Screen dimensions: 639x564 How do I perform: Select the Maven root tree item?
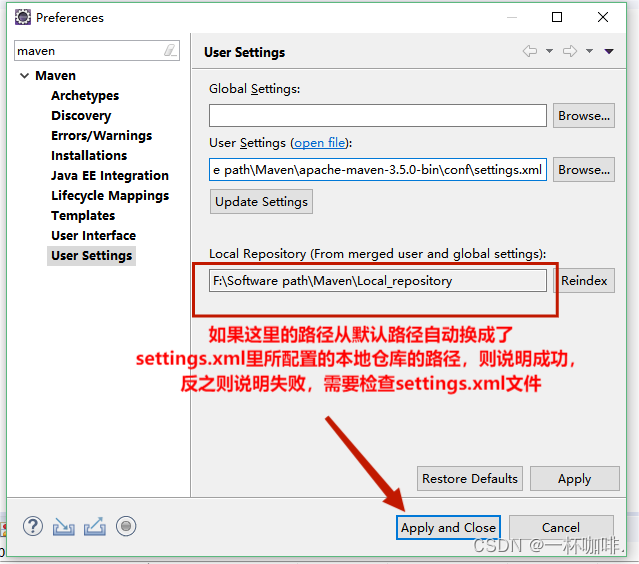[x=55, y=75]
